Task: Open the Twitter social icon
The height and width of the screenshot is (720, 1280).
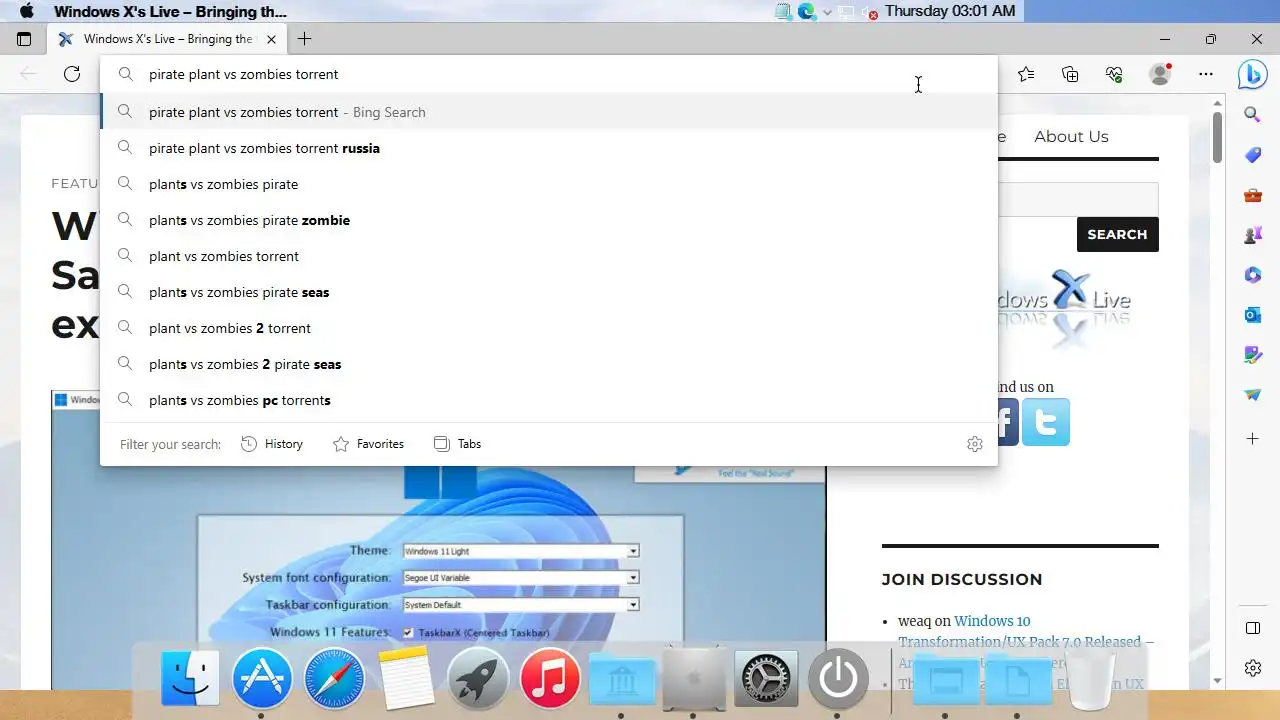Action: (x=1046, y=422)
